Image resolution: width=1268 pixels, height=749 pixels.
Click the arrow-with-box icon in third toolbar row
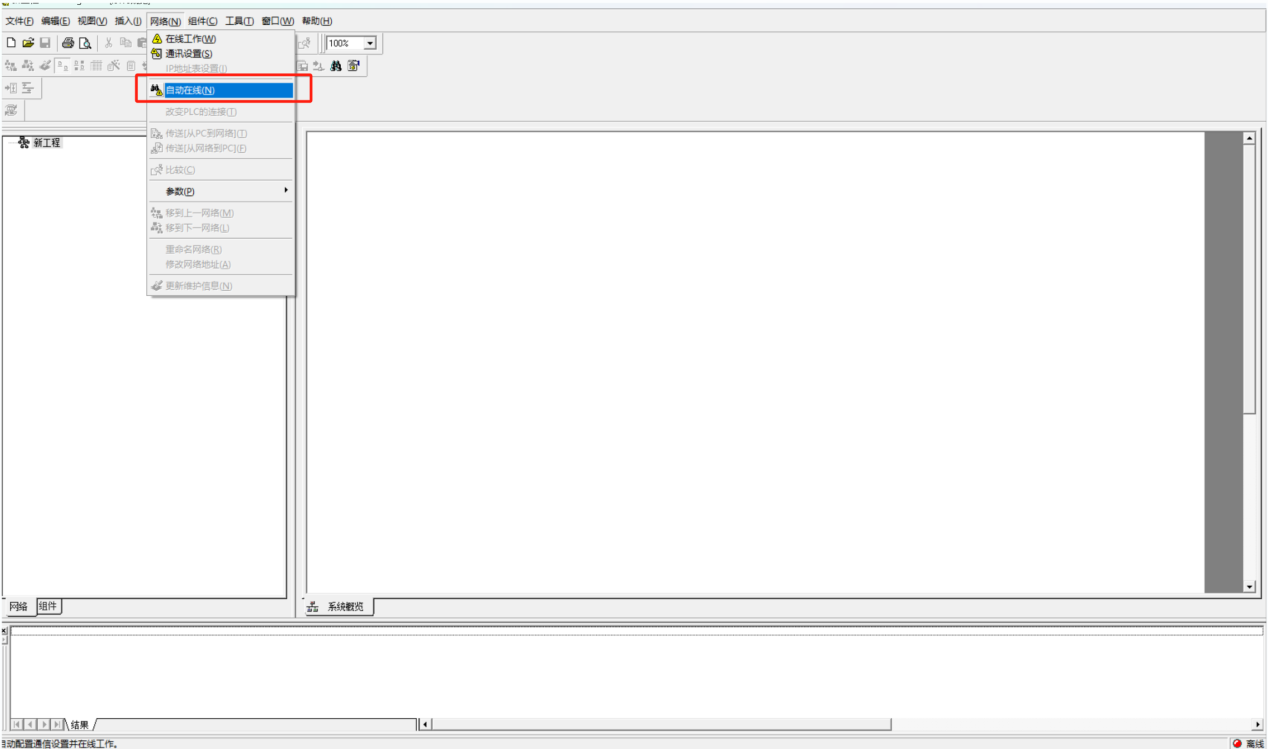pyautogui.click(x=11, y=88)
